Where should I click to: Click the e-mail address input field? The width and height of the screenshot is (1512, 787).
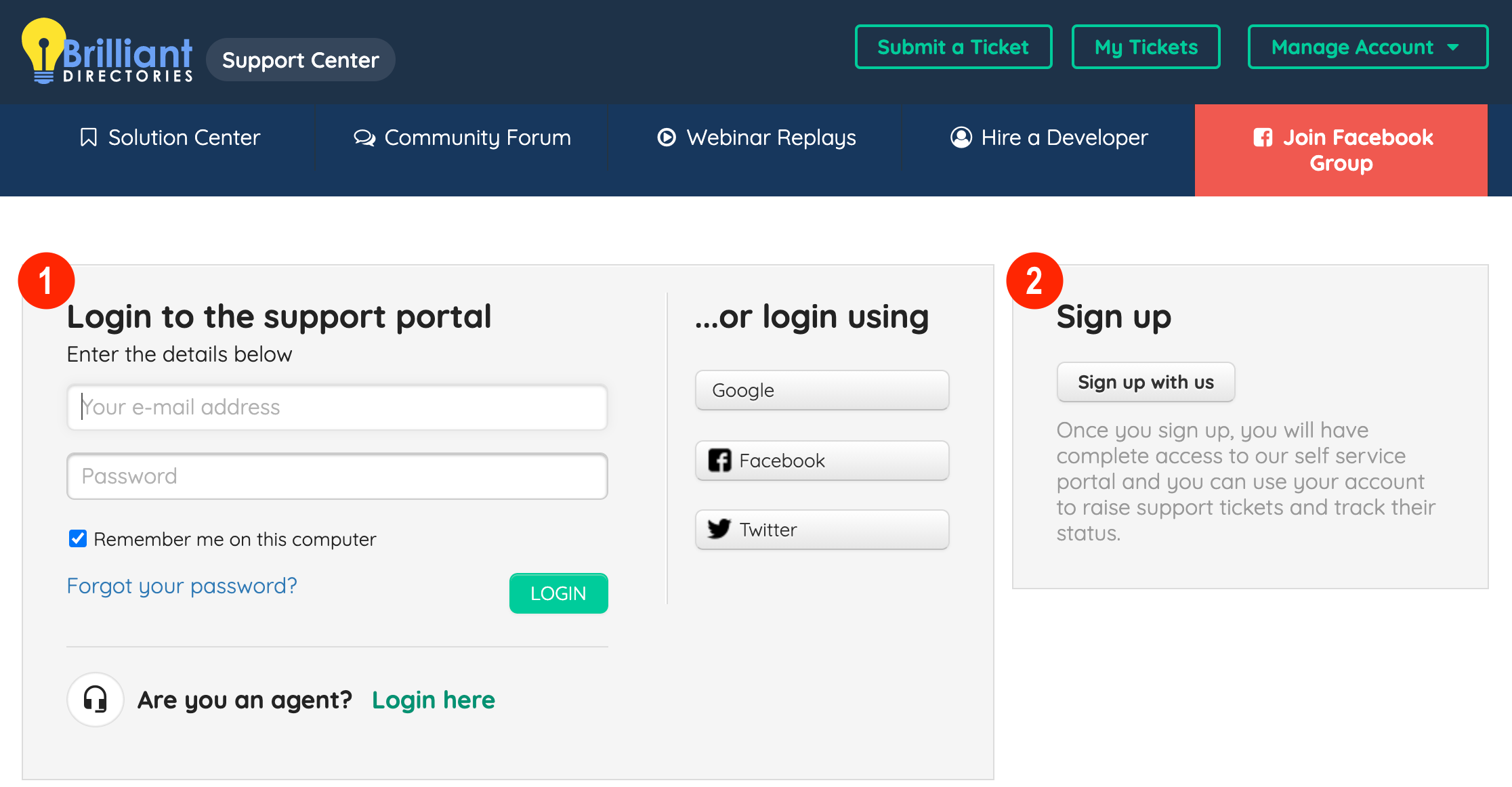(x=337, y=408)
